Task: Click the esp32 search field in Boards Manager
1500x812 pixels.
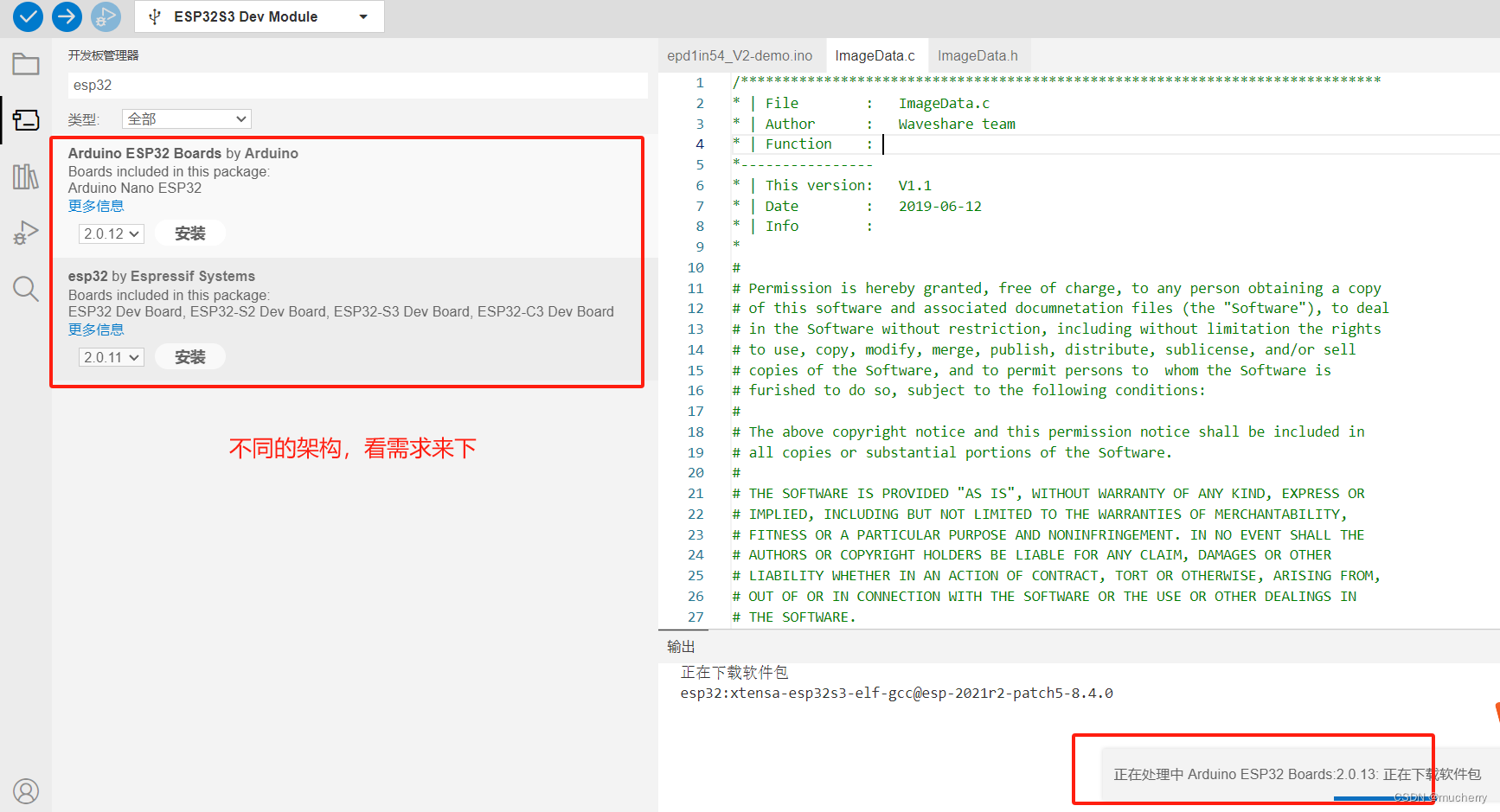Action: point(357,85)
